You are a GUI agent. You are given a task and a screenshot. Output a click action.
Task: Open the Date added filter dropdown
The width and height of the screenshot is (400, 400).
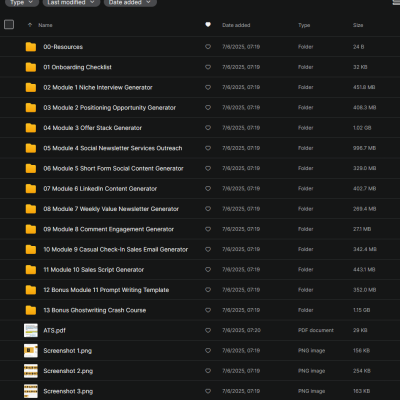pyautogui.click(x=130, y=3)
